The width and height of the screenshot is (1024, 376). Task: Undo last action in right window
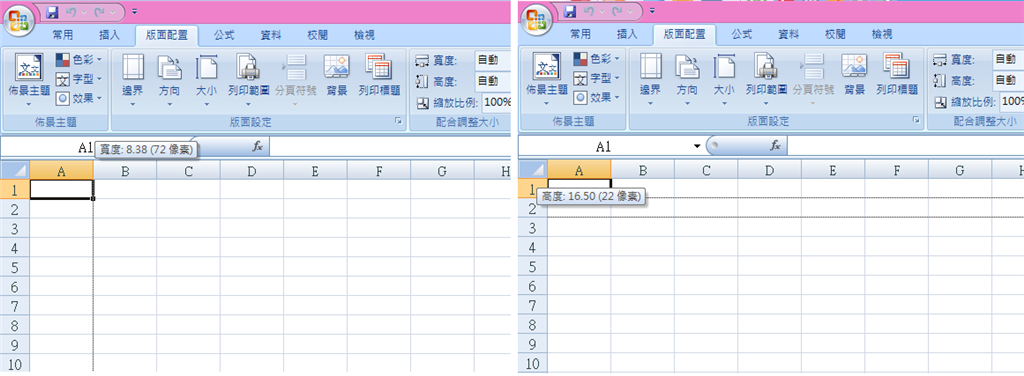click(x=588, y=11)
